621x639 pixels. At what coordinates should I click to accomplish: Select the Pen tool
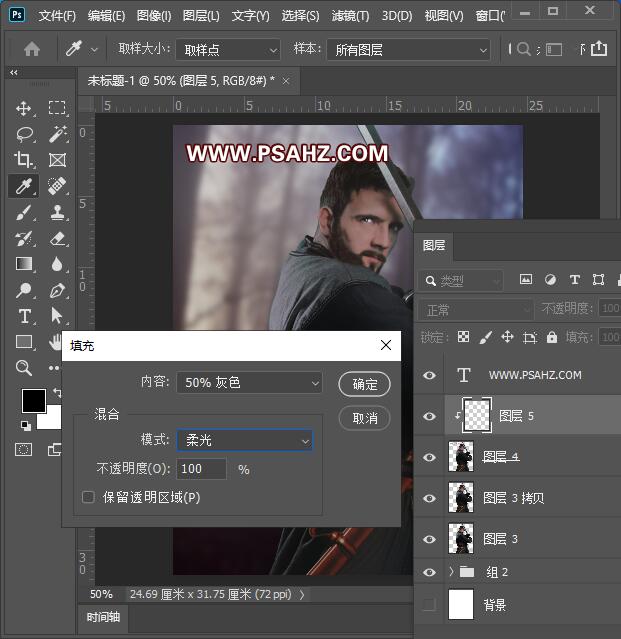[x=57, y=291]
